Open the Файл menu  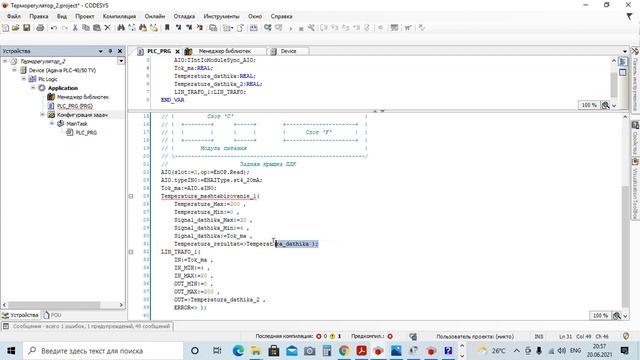(14, 16)
